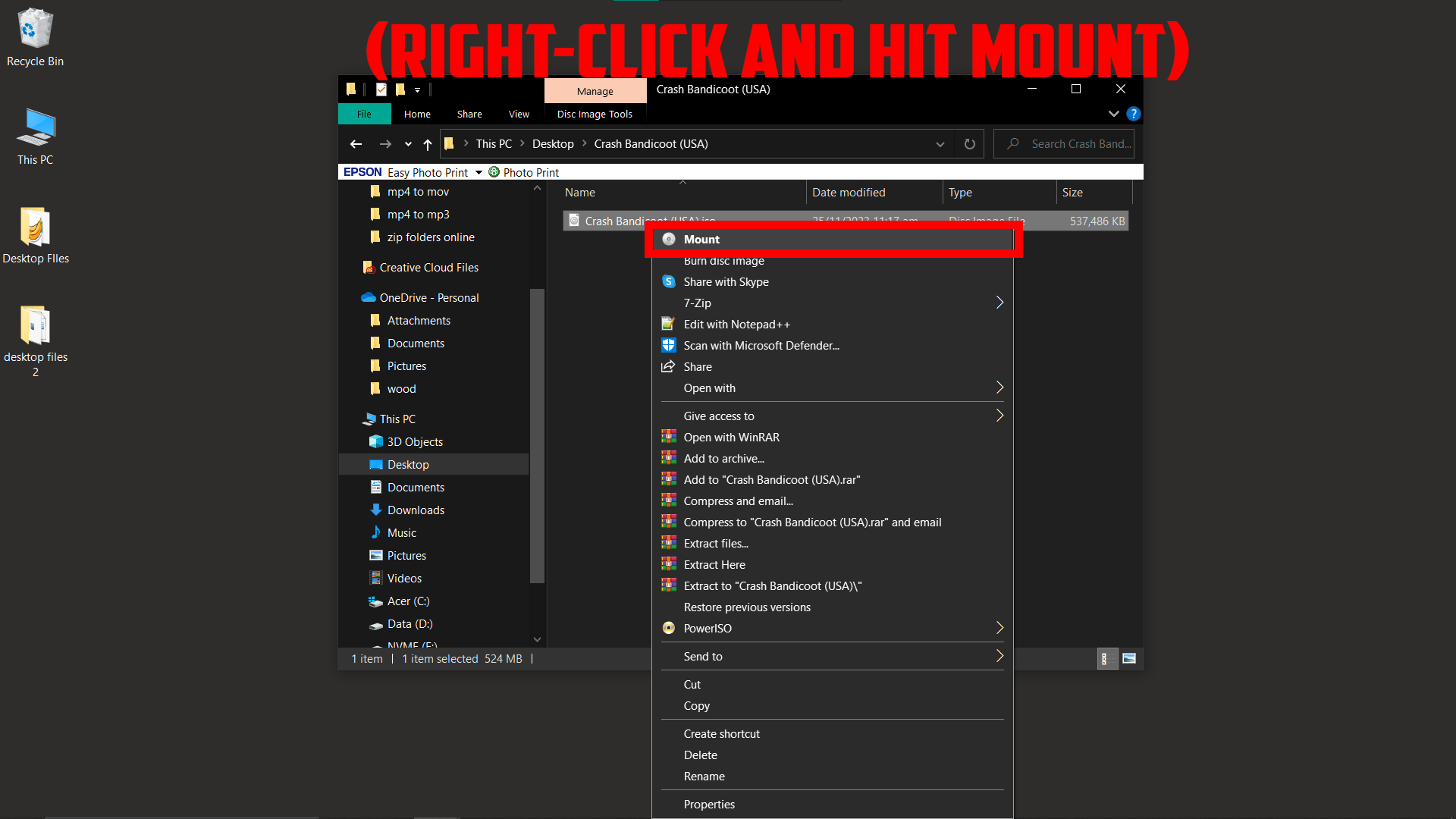Viewport: 1456px width, 819px height.
Task: Select Edit with Notepad++
Action: pyautogui.click(x=736, y=324)
